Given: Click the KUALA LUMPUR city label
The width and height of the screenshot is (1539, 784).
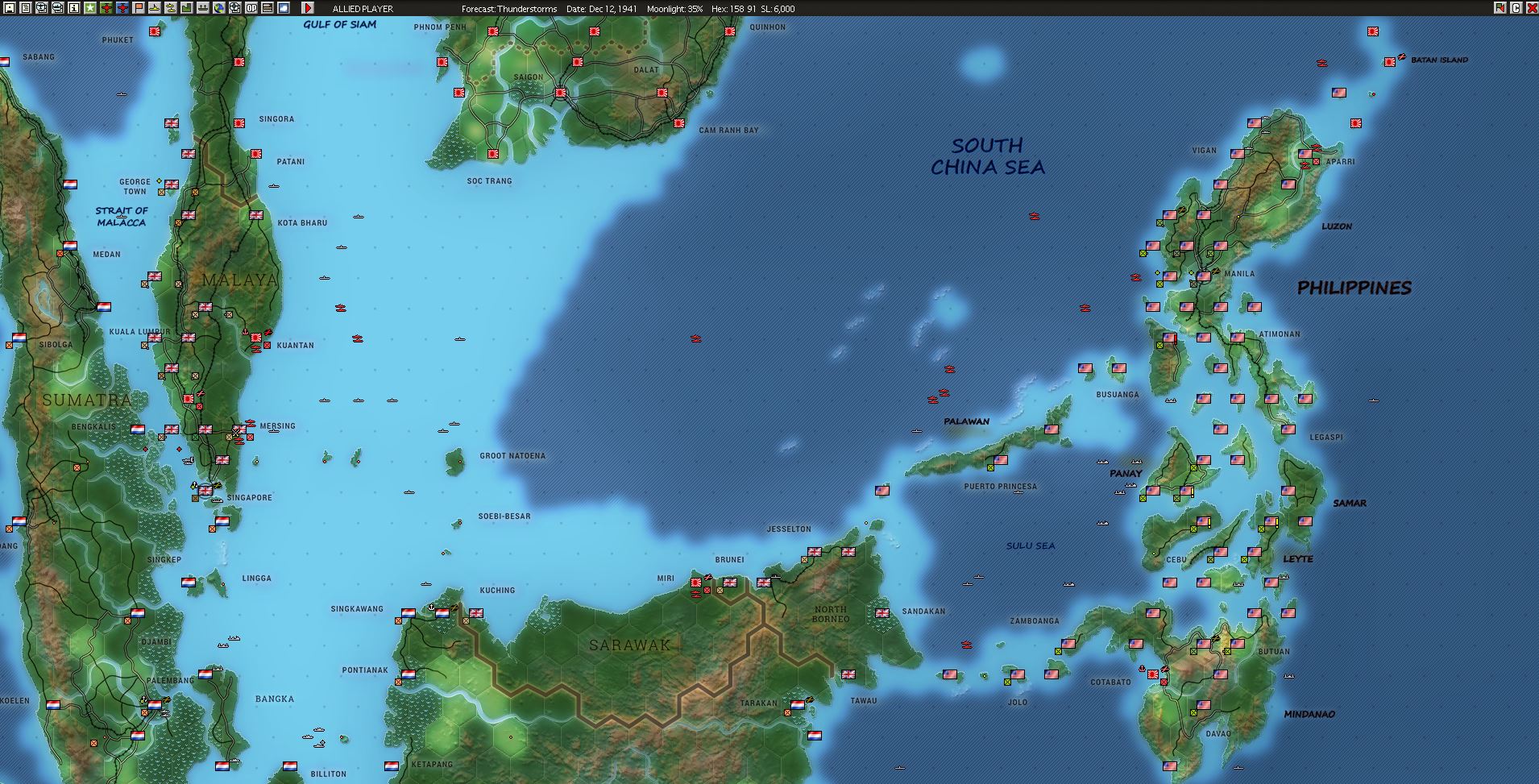Looking at the screenshot, I should pyautogui.click(x=140, y=332).
